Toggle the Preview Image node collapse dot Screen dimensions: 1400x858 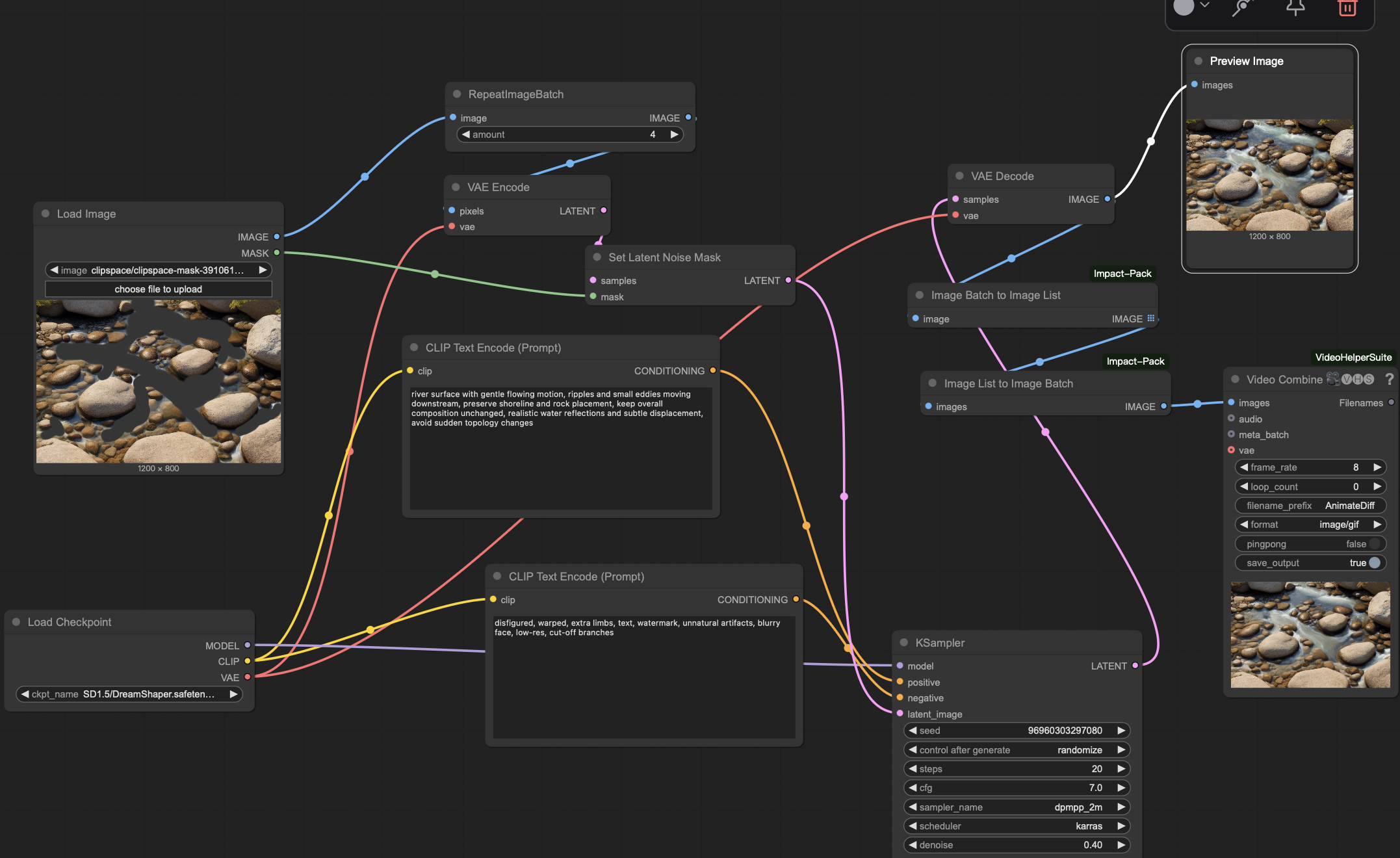1198,61
